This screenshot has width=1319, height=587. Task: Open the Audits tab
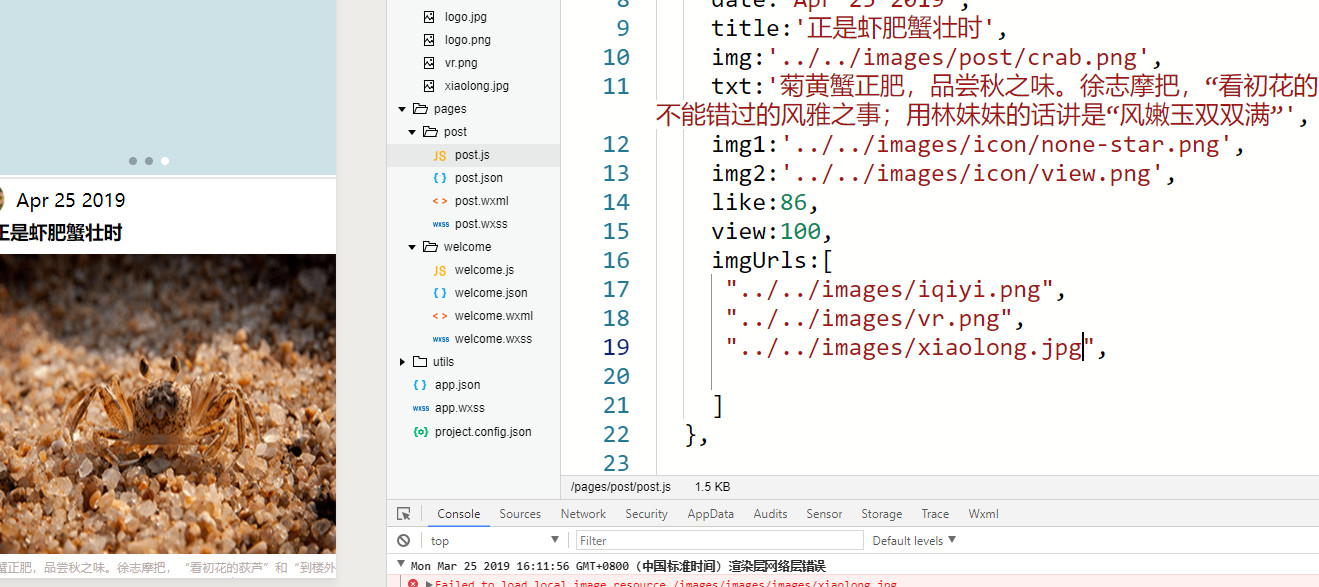click(770, 514)
